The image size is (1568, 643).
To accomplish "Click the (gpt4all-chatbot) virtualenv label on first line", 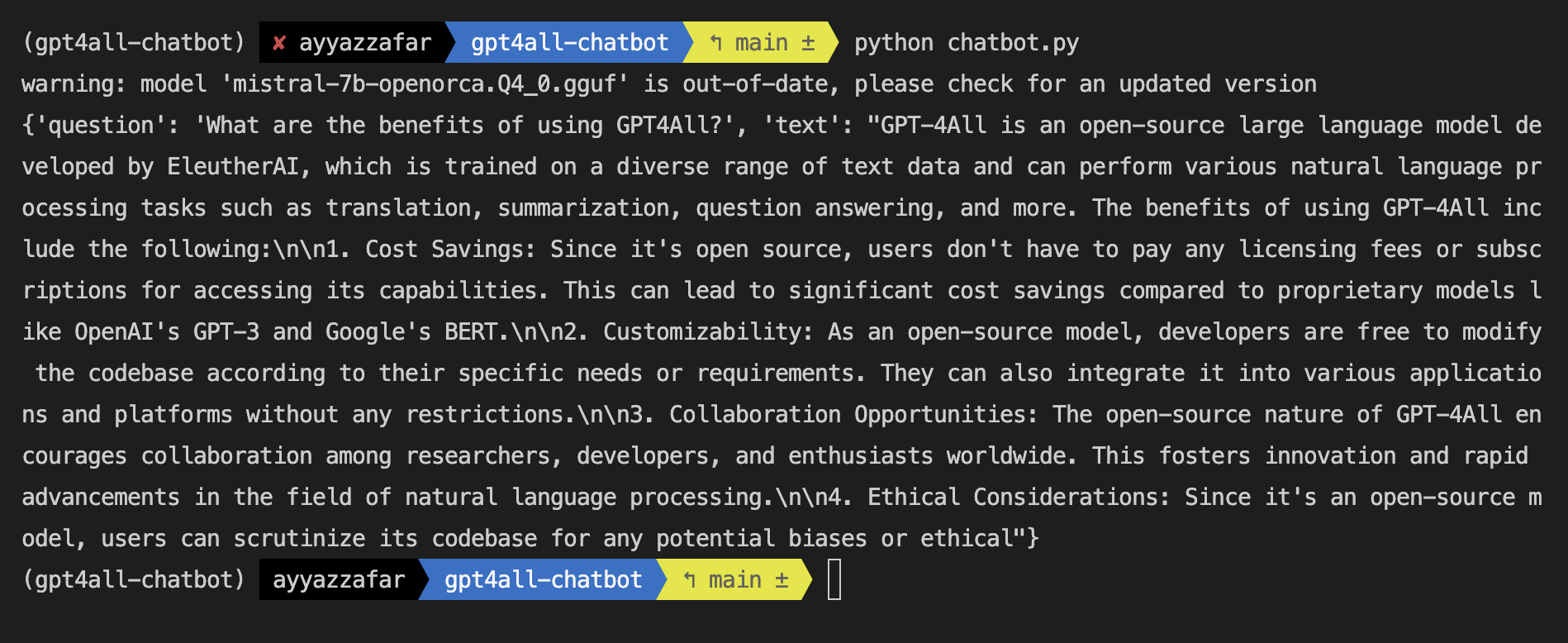I will [x=134, y=43].
